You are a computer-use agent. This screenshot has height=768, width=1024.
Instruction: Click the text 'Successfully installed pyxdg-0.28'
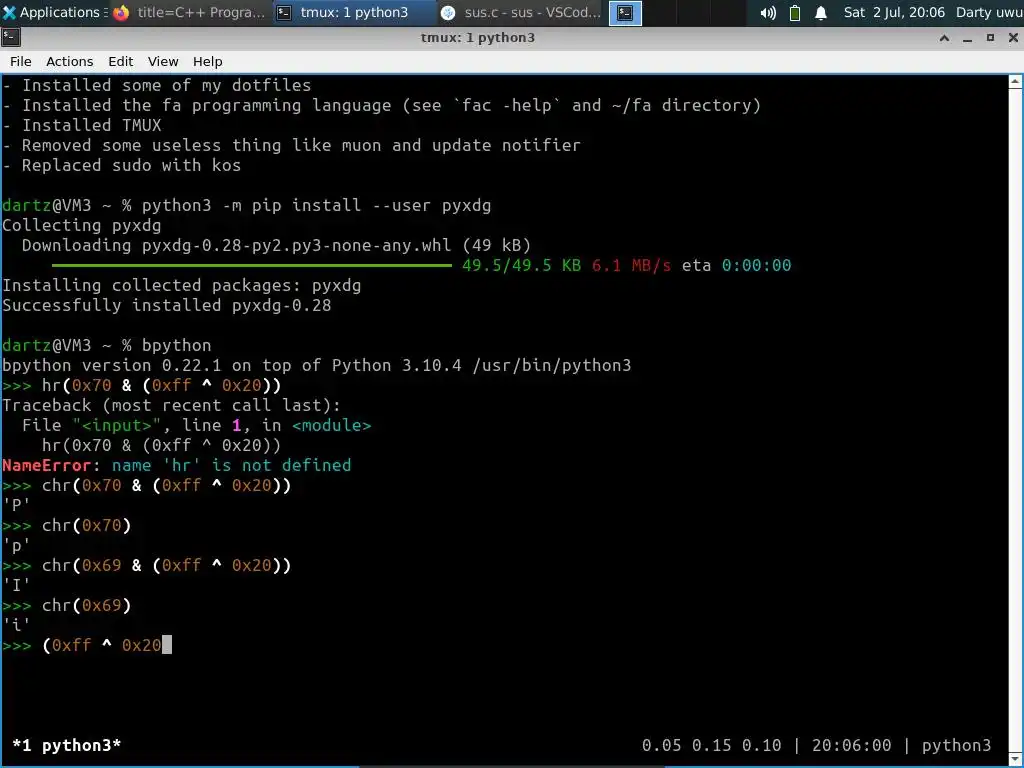tap(167, 306)
